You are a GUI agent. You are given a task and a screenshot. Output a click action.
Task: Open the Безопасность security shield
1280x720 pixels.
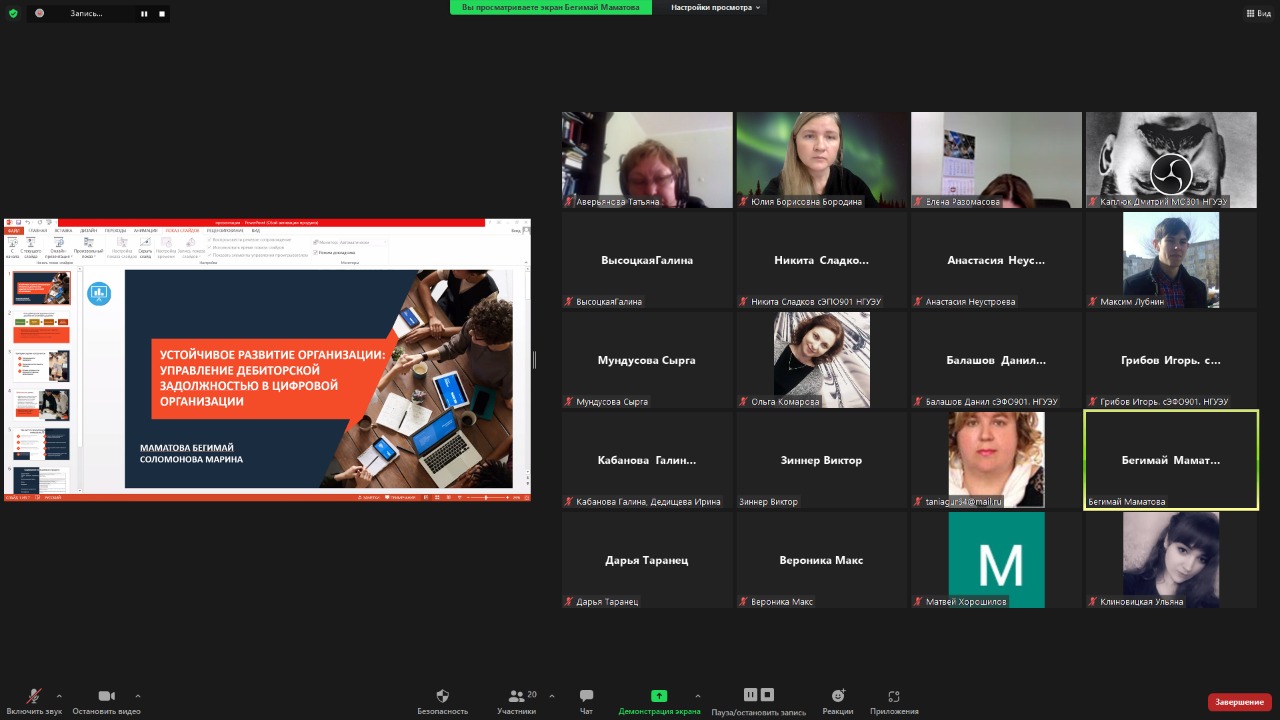[x=442, y=697]
